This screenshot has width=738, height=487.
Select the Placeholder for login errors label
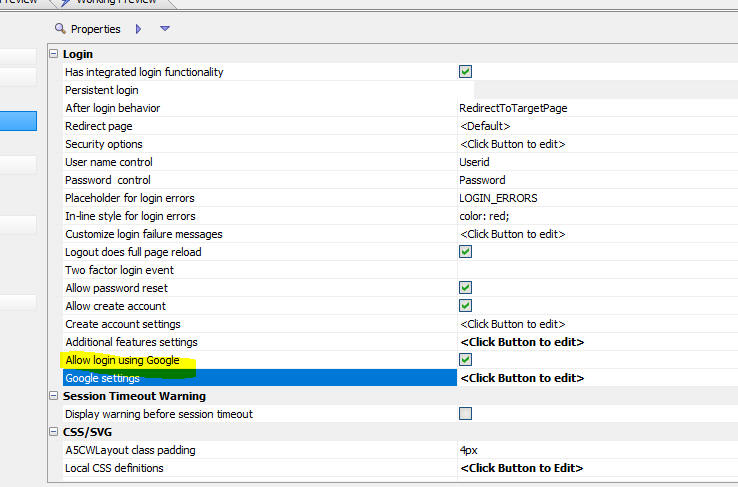coord(129,198)
